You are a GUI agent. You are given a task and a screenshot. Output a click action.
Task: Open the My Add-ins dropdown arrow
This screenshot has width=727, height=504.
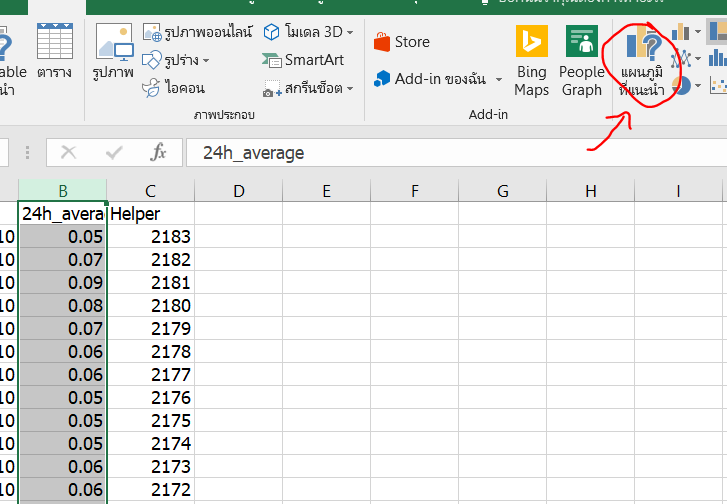[x=498, y=79]
